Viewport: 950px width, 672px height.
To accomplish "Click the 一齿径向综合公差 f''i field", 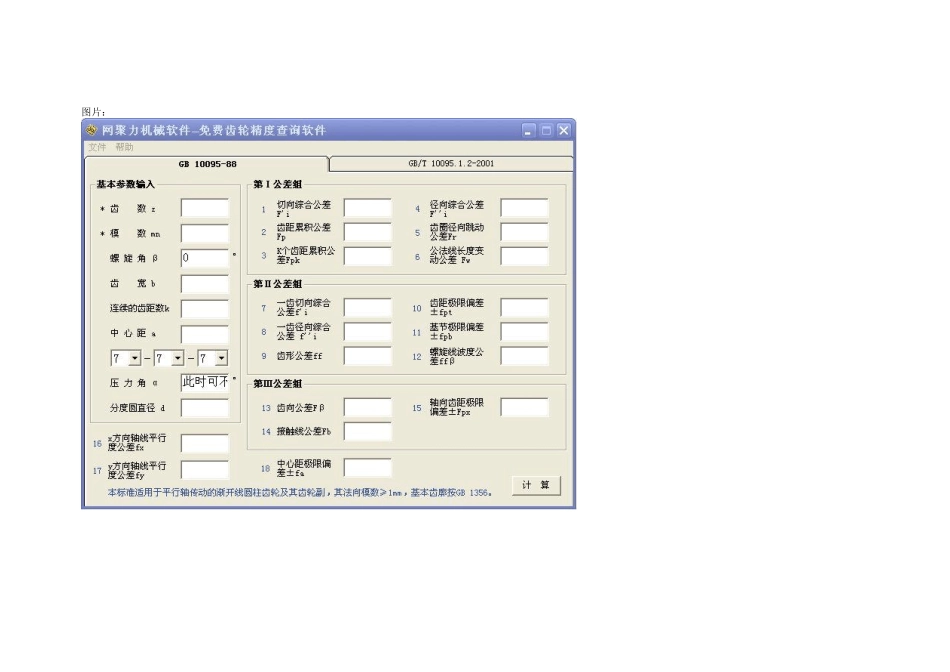I will pyautogui.click(x=368, y=331).
